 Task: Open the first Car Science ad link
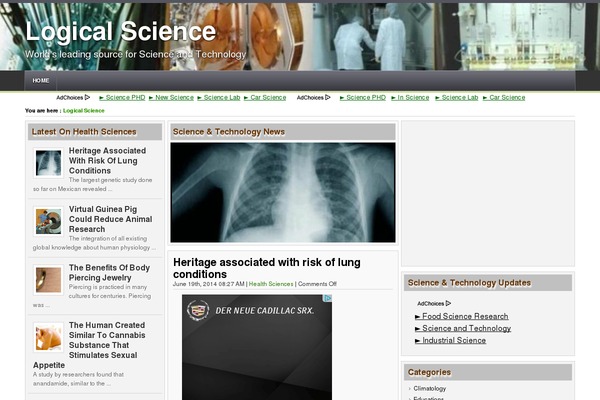(x=265, y=98)
